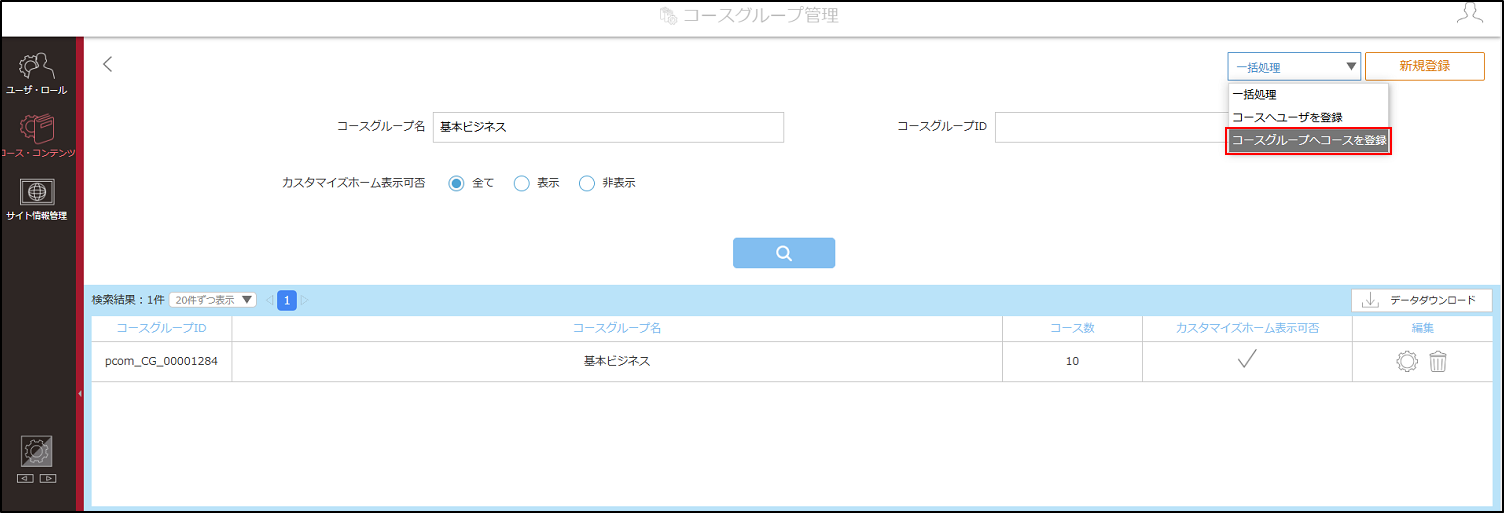
Task: Sort by コースグループ名 column header
Action: pyautogui.click(x=617, y=328)
